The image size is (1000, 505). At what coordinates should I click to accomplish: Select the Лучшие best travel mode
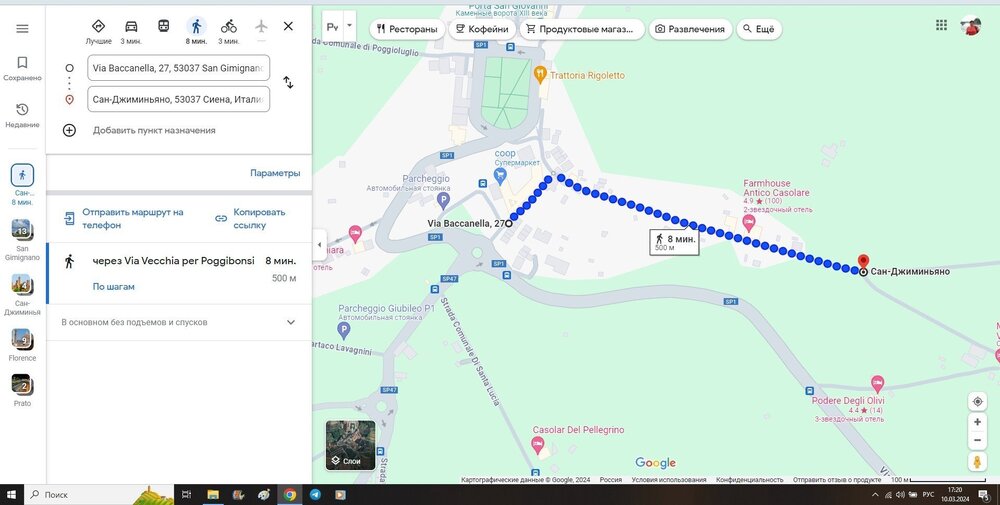click(x=98, y=31)
